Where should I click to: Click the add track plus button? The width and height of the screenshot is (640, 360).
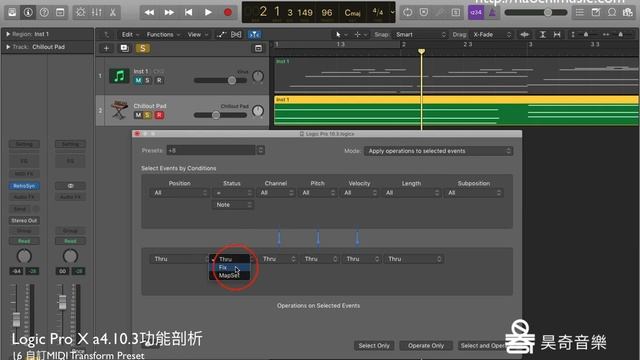click(106, 49)
